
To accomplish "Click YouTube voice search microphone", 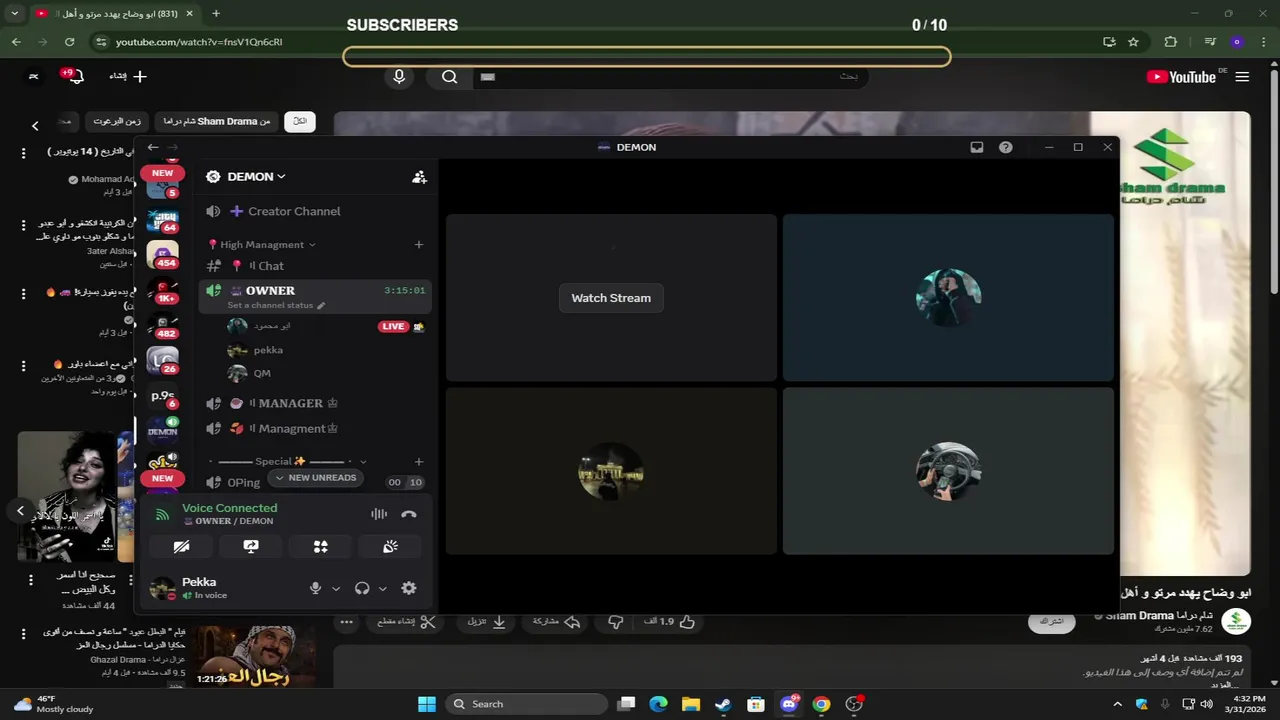I will (x=399, y=77).
